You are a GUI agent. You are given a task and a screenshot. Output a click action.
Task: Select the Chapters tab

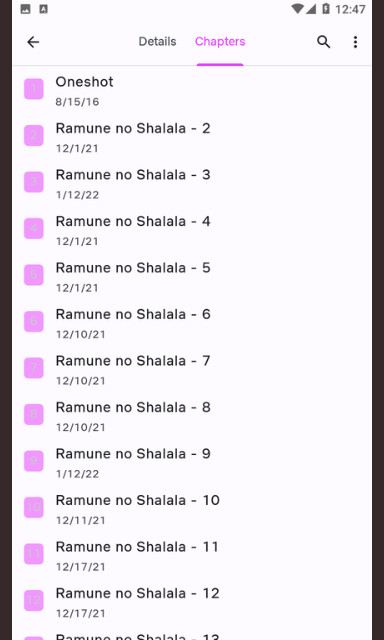coord(220,42)
